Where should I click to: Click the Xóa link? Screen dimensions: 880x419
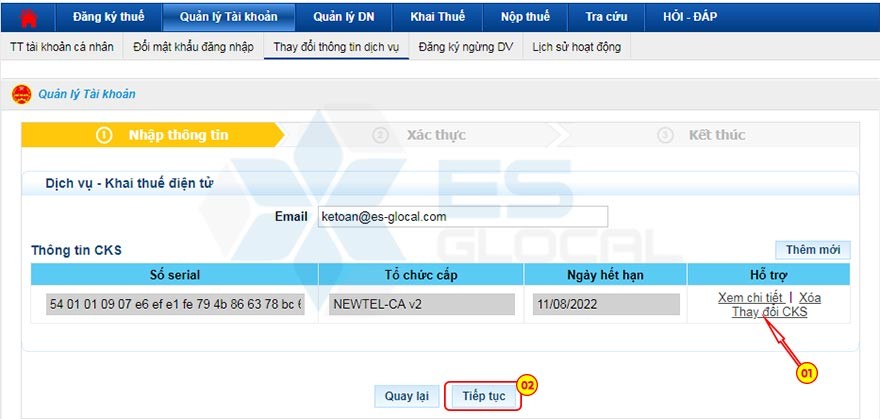810,297
